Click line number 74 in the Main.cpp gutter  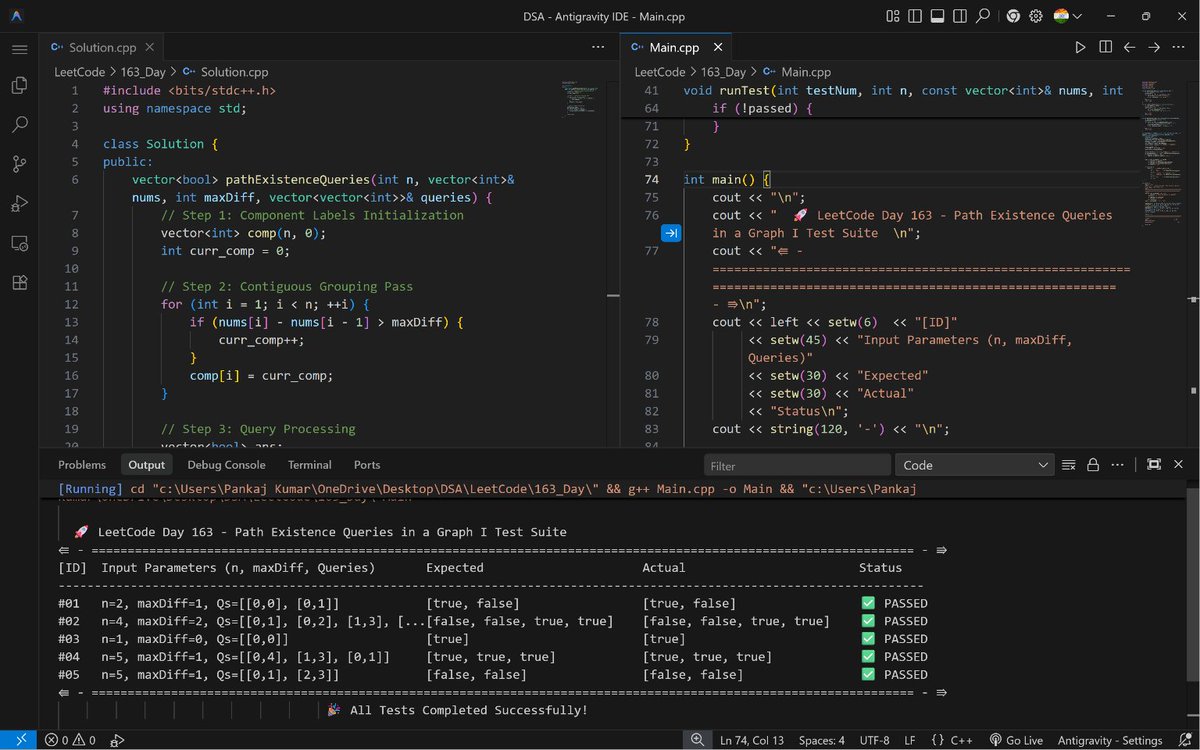tap(652, 180)
